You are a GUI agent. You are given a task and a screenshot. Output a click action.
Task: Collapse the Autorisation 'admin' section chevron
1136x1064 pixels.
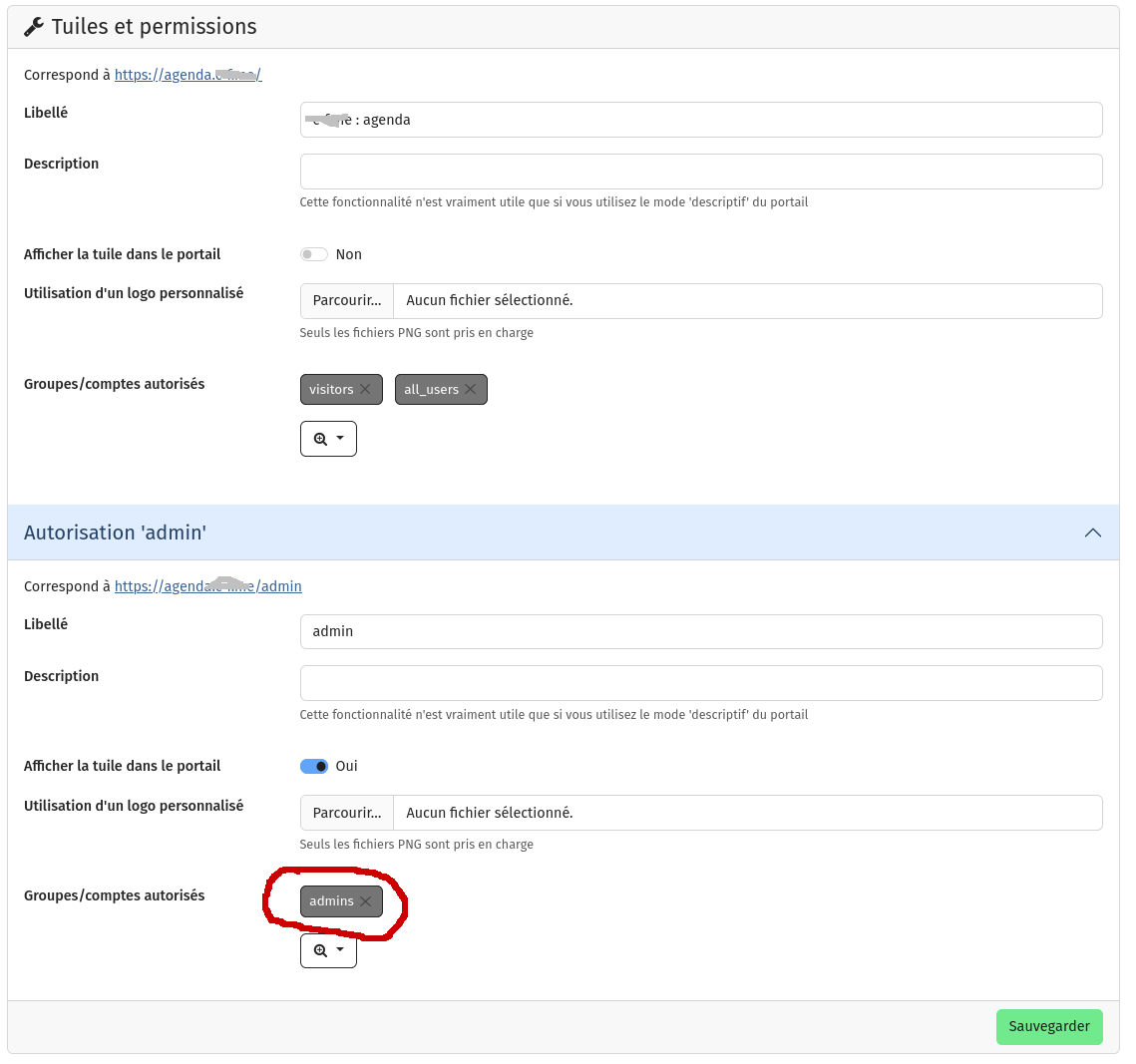(x=1092, y=532)
